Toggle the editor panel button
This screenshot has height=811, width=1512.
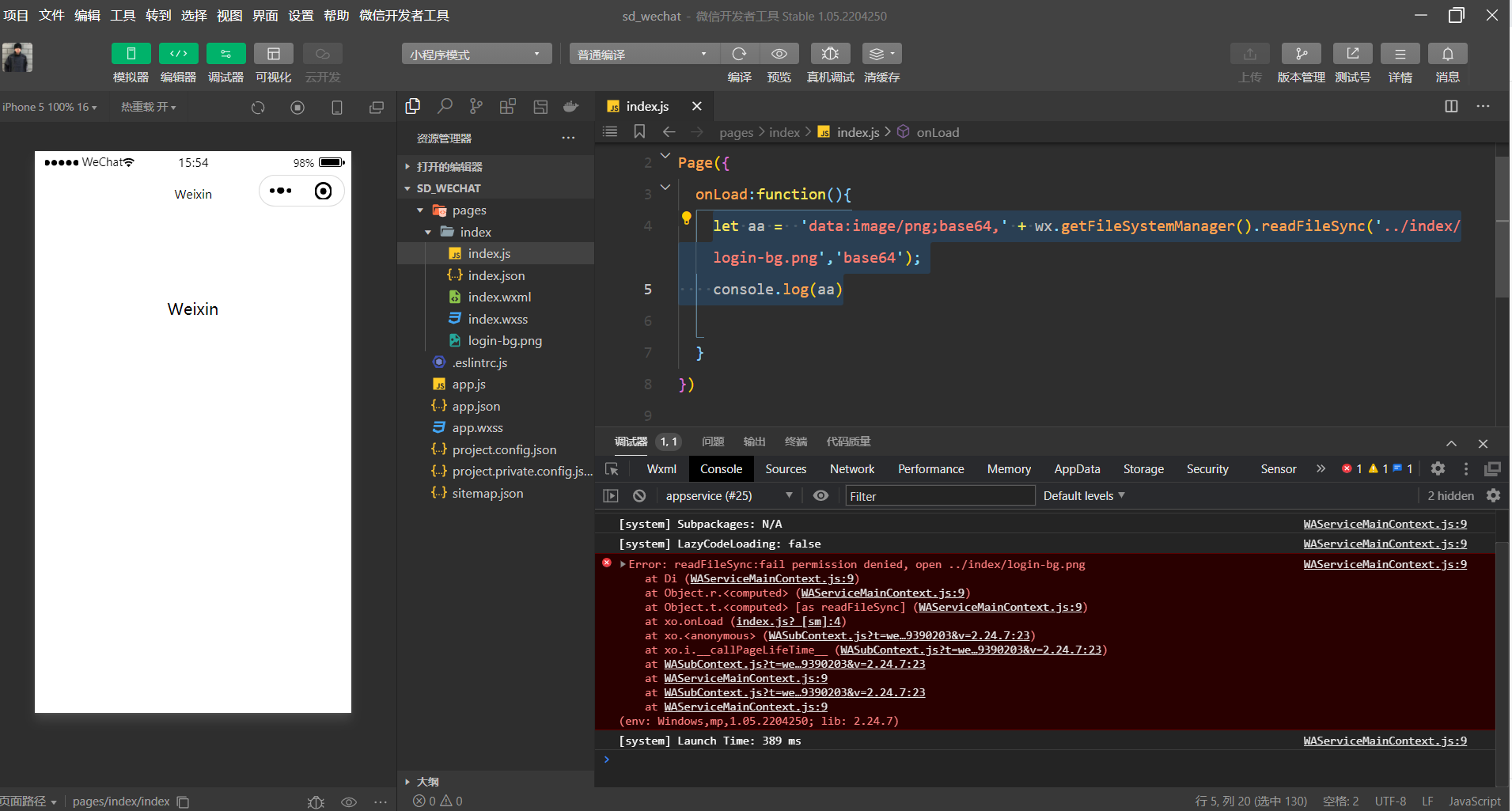(x=178, y=54)
